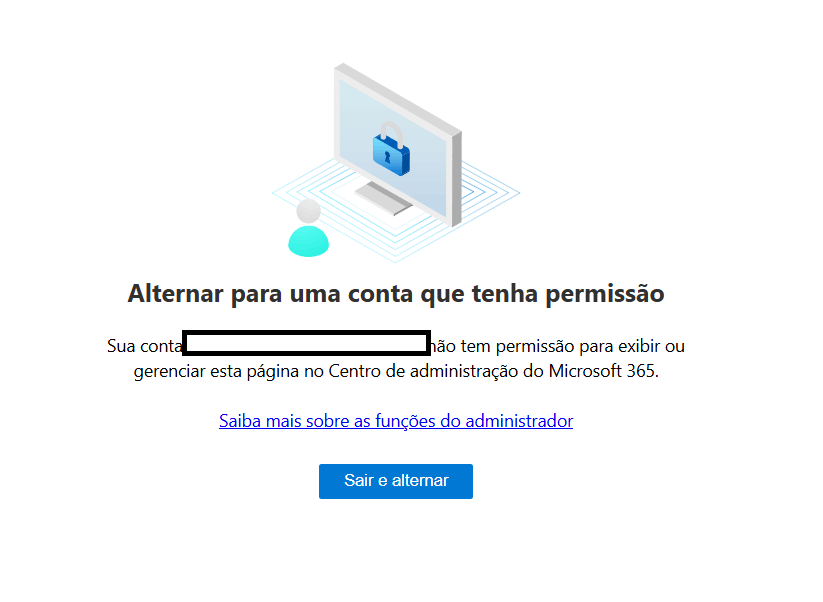This screenshot has height=602, width=823.
Task: Click the redacted account name box
Action: click(307, 343)
